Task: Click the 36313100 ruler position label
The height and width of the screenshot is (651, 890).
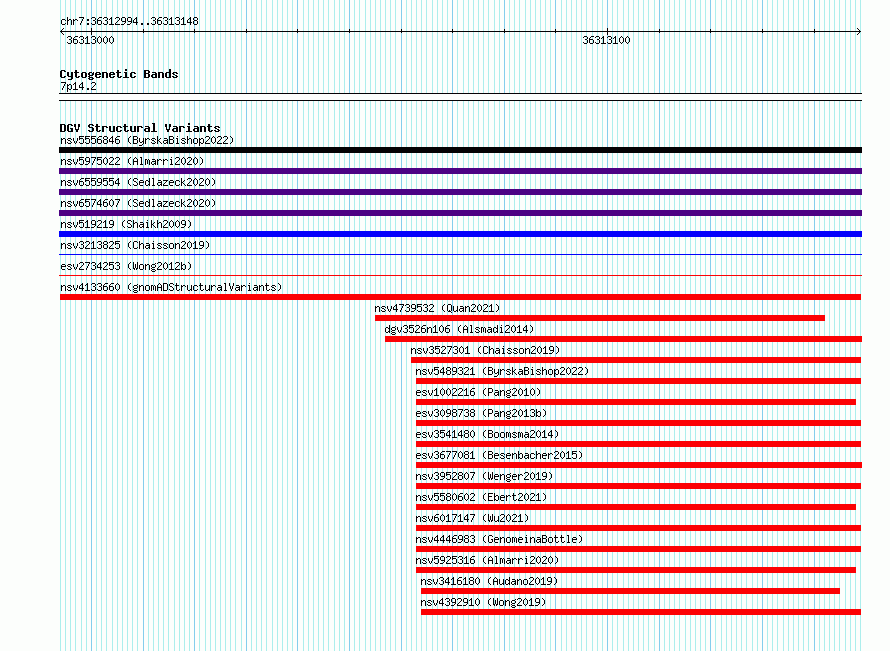Action: click(x=606, y=40)
